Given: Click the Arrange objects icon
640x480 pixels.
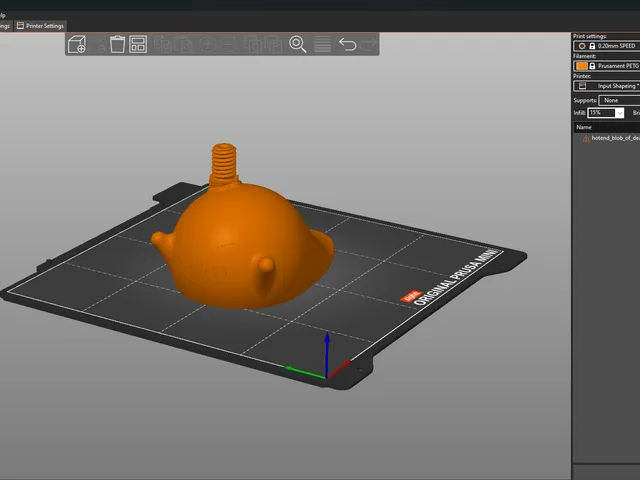Looking at the screenshot, I should tap(138, 44).
